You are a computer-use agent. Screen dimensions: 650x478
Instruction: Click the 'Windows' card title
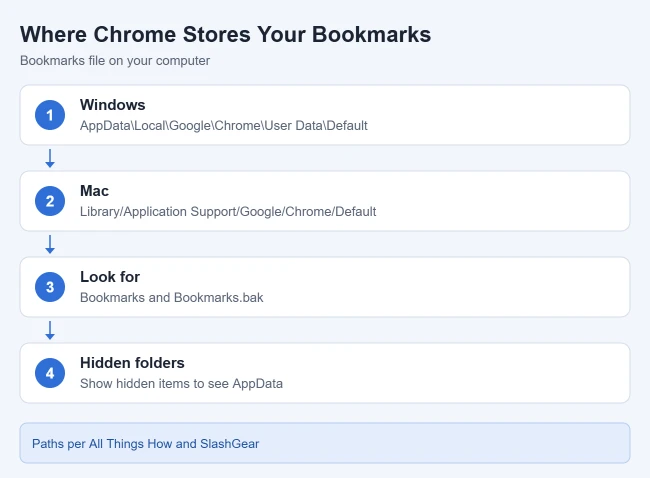point(113,105)
